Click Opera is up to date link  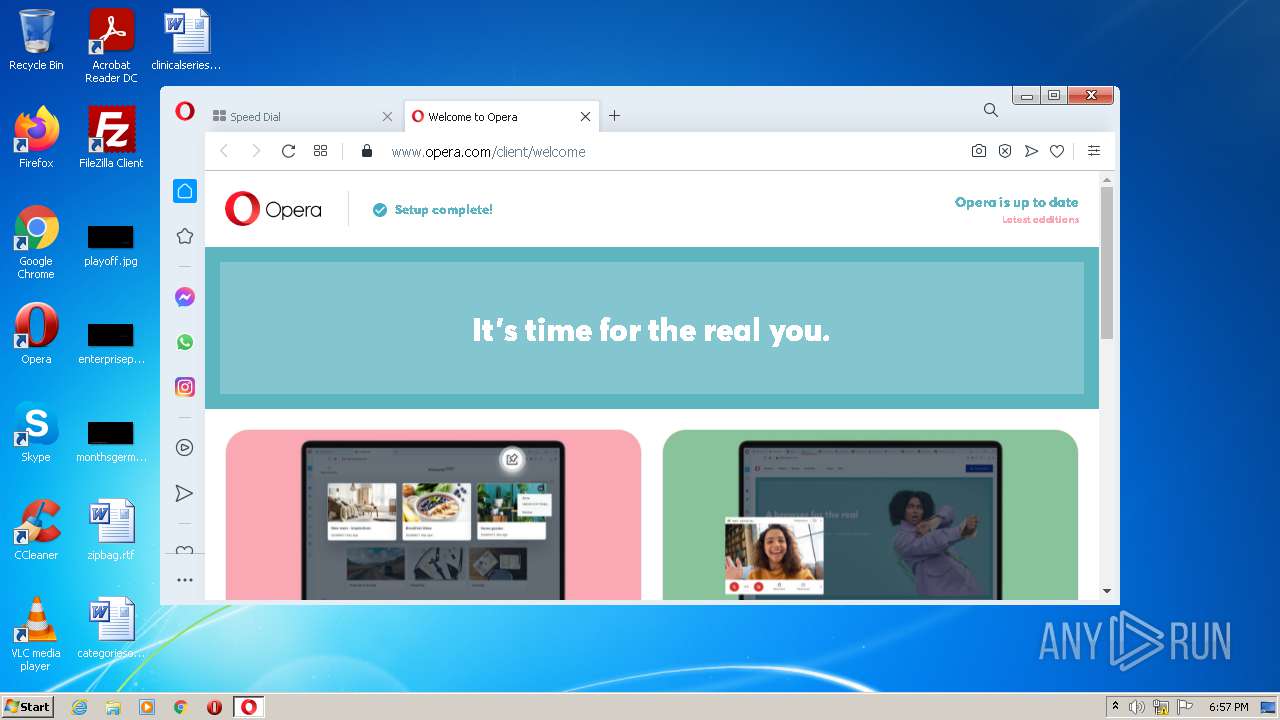[x=1016, y=202]
